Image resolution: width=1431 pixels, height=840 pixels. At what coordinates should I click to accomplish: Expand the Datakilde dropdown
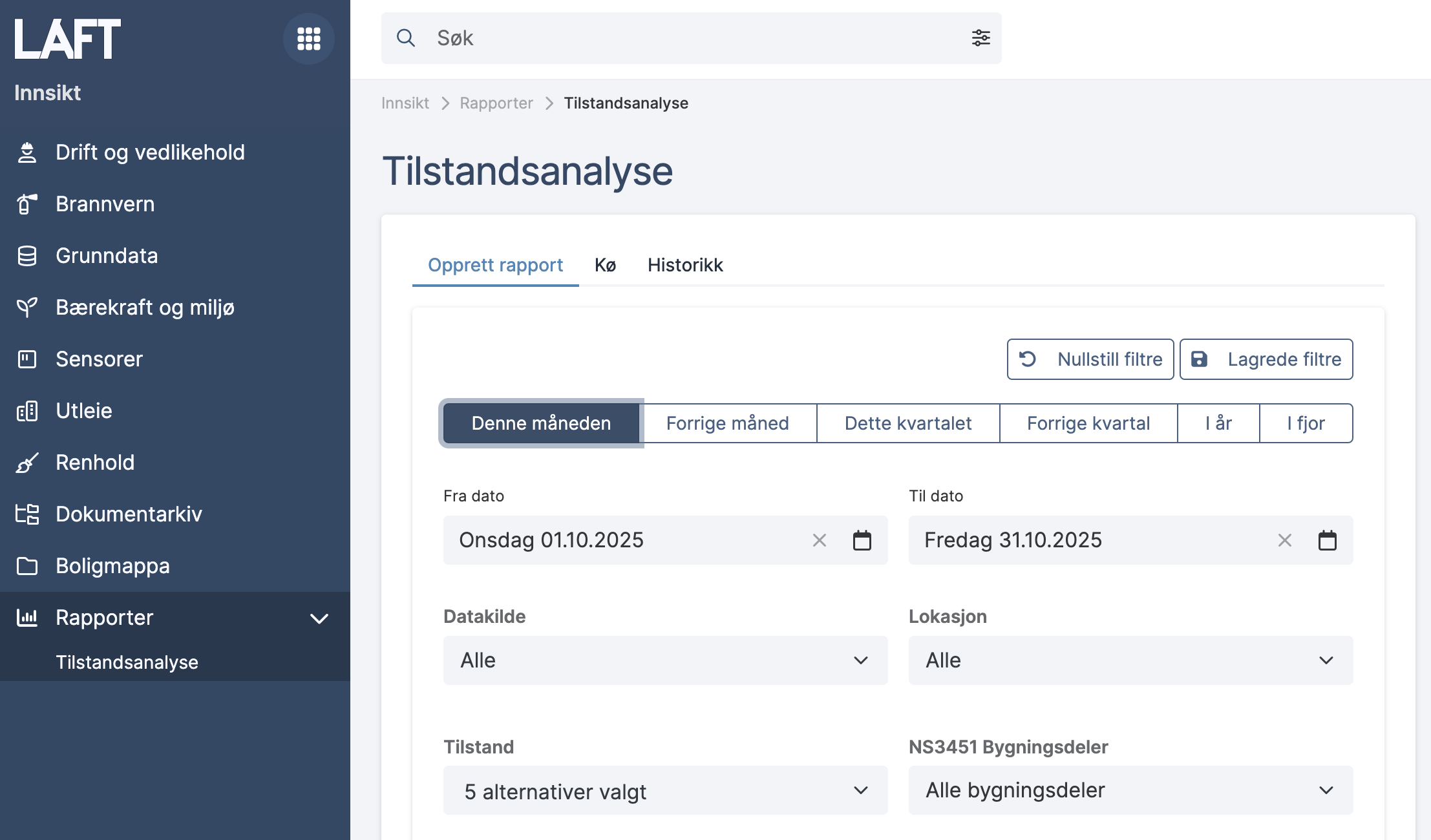pyautogui.click(x=665, y=660)
